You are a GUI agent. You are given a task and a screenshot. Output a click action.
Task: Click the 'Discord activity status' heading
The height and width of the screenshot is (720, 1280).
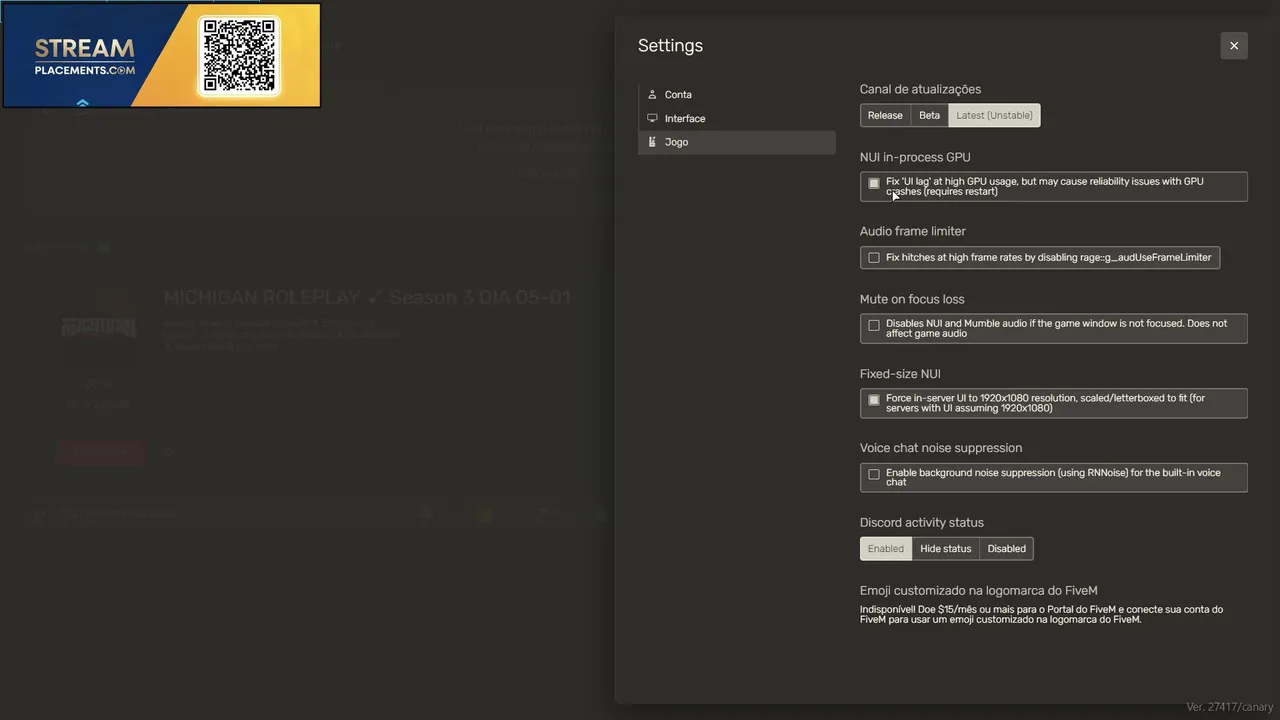tap(922, 523)
